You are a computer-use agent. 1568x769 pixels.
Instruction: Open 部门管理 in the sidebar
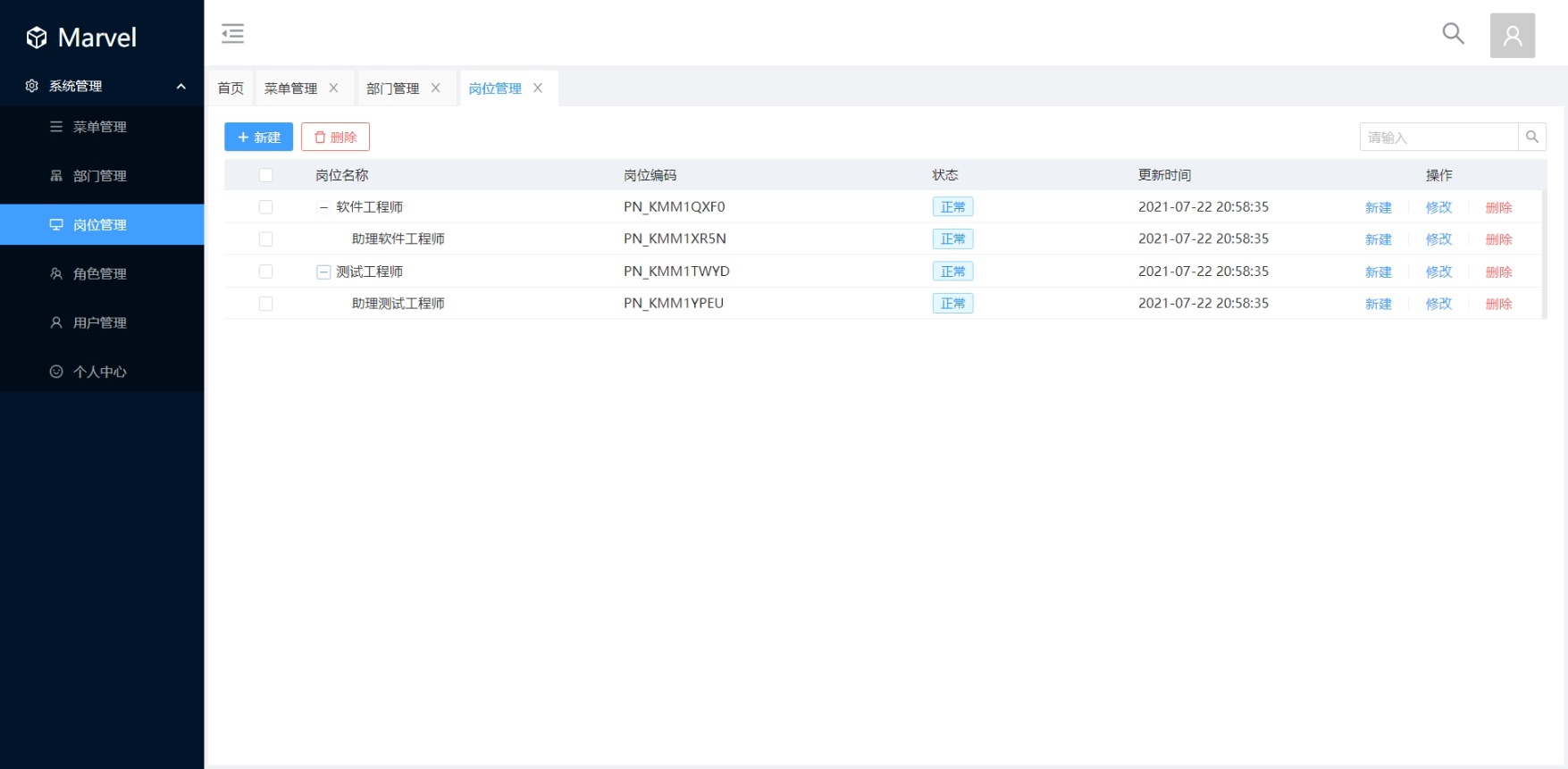pyautogui.click(x=102, y=176)
